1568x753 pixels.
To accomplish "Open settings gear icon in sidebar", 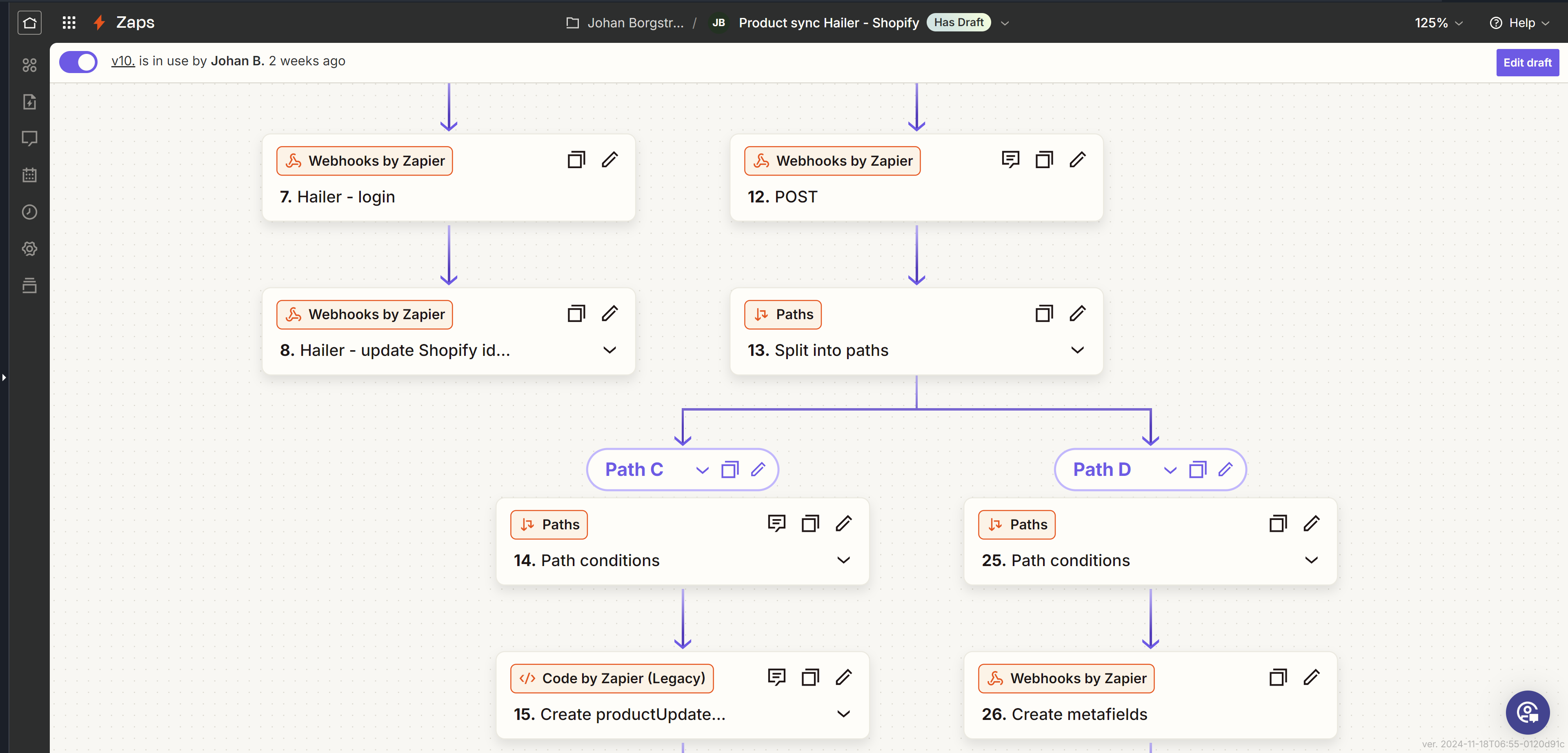I will [x=29, y=249].
